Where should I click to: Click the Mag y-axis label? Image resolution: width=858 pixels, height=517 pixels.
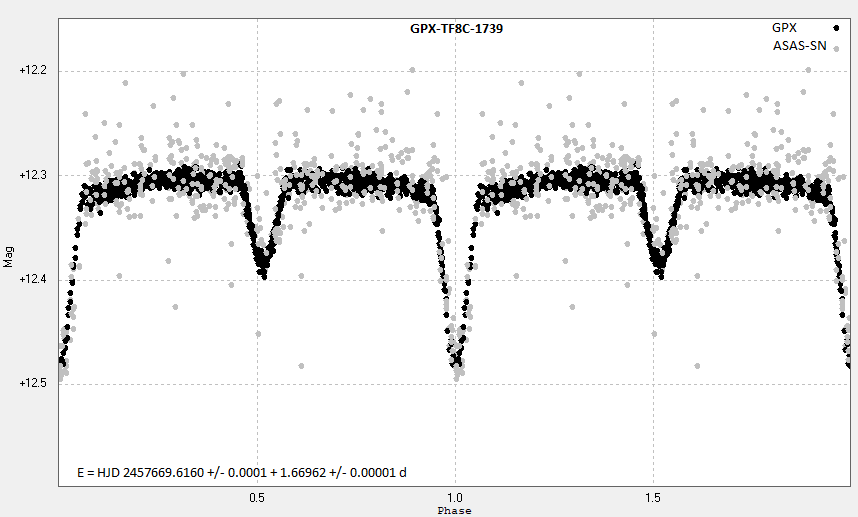point(8,257)
